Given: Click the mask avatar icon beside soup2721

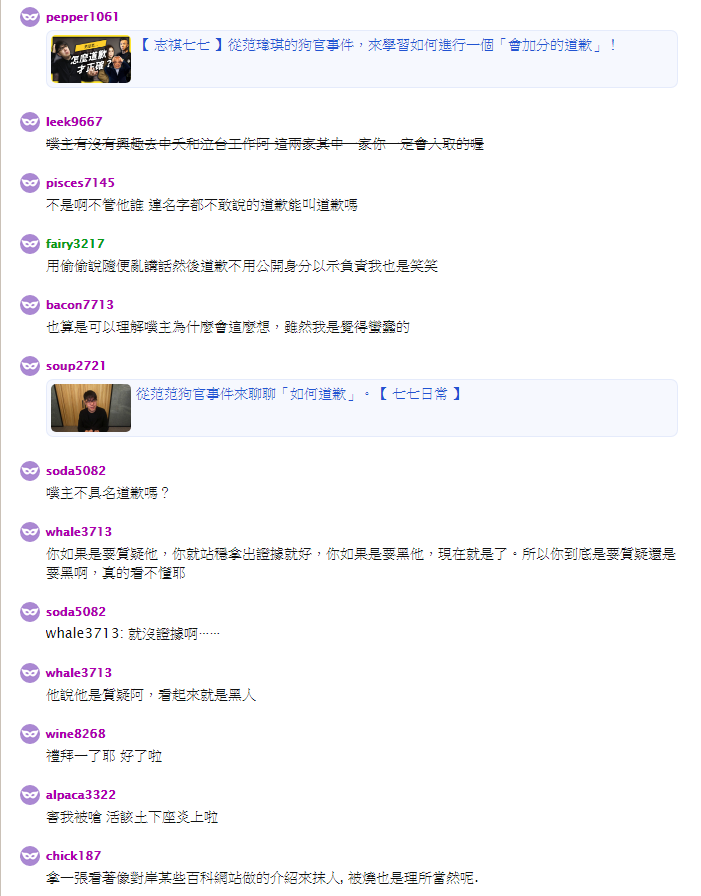Looking at the screenshot, I should point(30,366).
